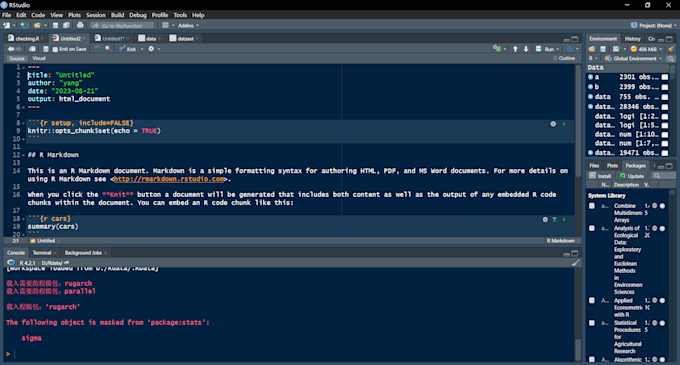Open the Tools menu

pyautogui.click(x=180, y=15)
